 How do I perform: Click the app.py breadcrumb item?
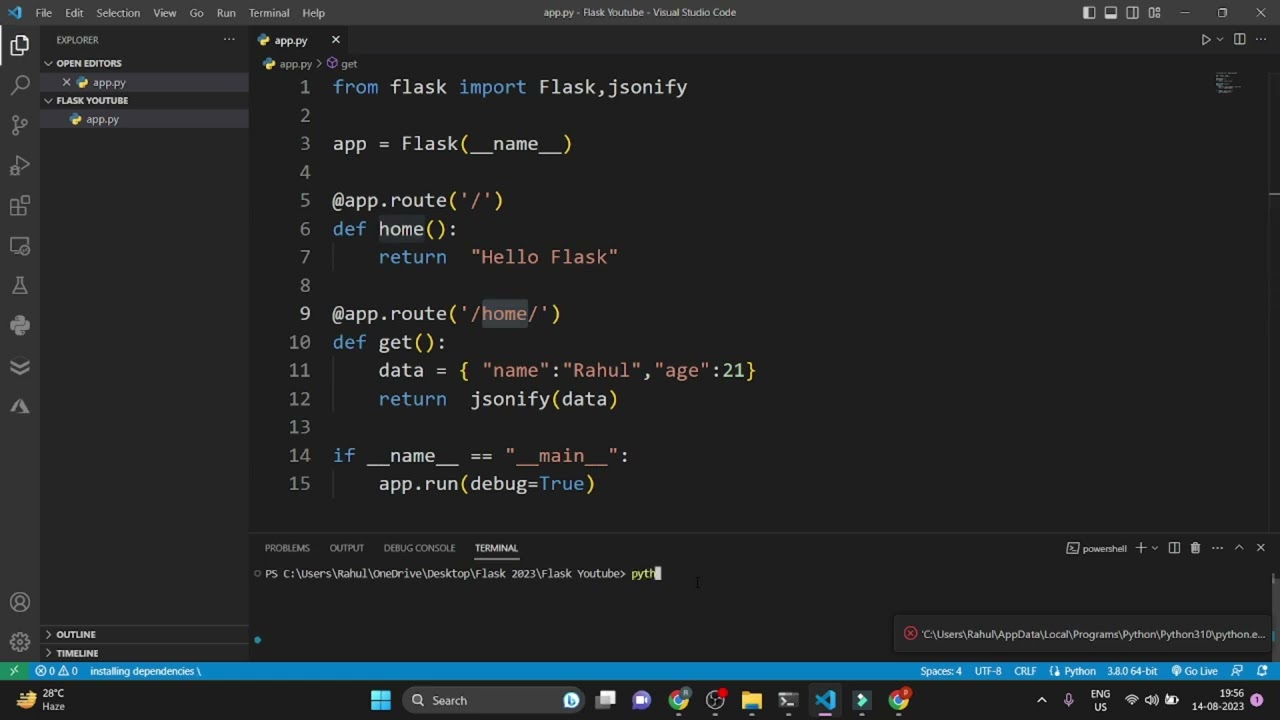pyautogui.click(x=288, y=64)
